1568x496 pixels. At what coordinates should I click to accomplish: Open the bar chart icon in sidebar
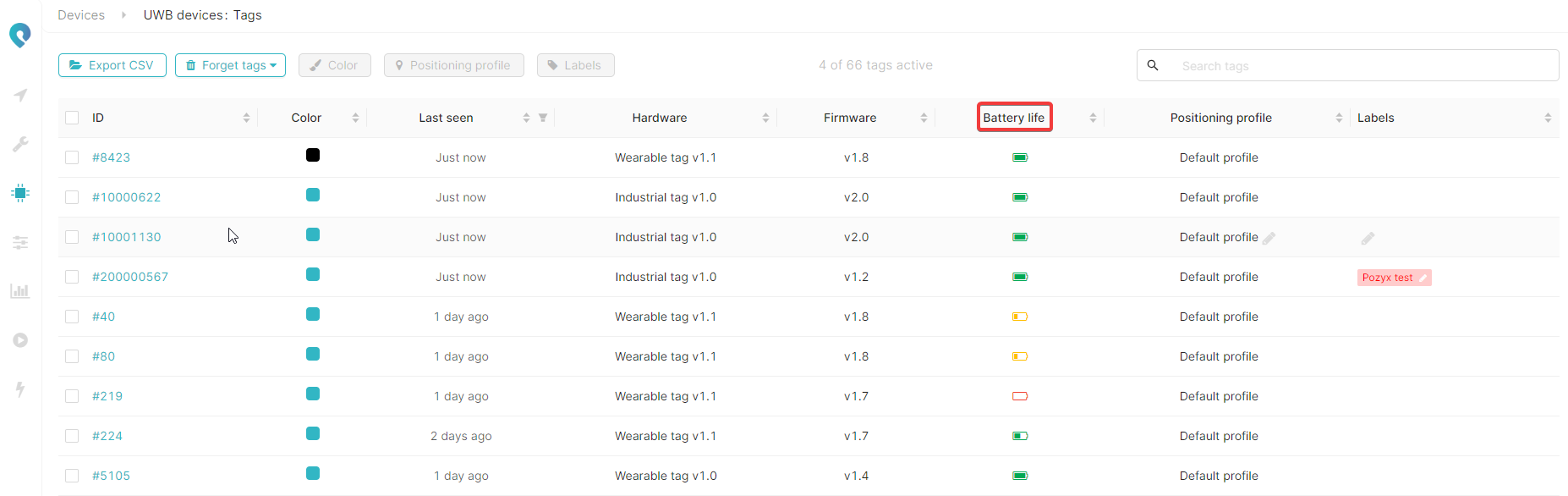point(20,291)
